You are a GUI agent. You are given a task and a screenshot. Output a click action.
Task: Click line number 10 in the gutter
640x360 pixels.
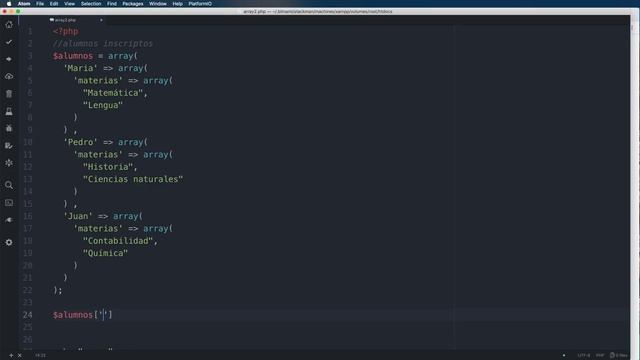coord(27,142)
